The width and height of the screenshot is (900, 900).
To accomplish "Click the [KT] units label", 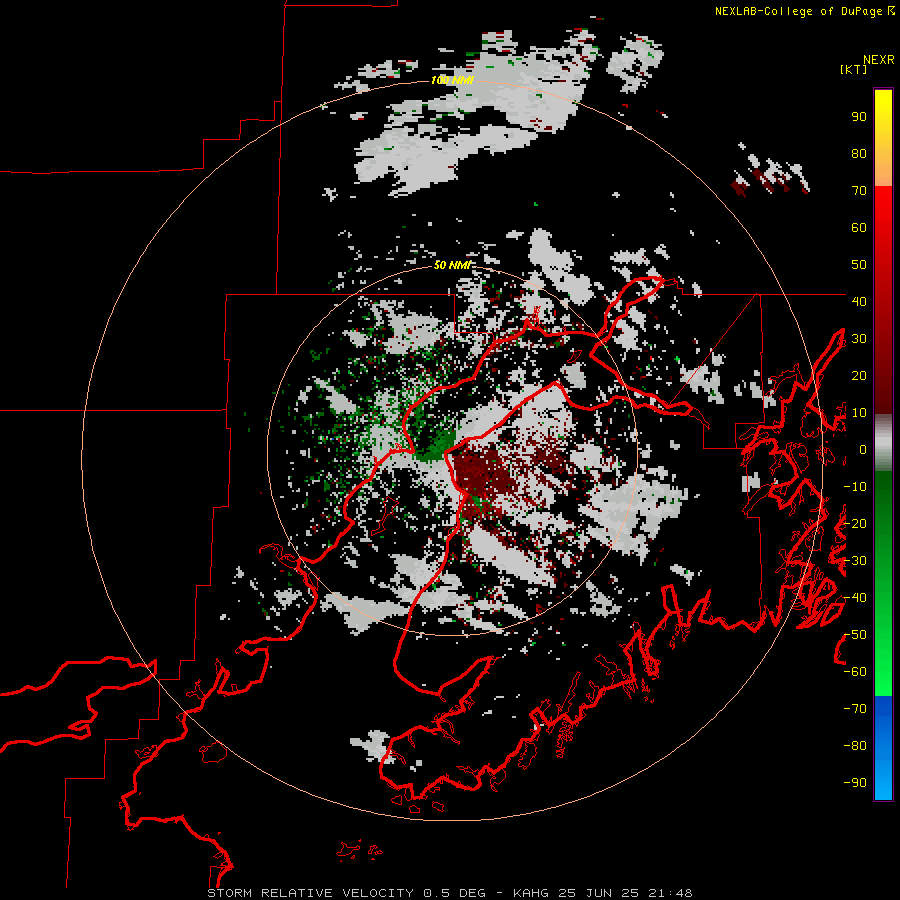I will pyautogui.click(x=853, y=69).
